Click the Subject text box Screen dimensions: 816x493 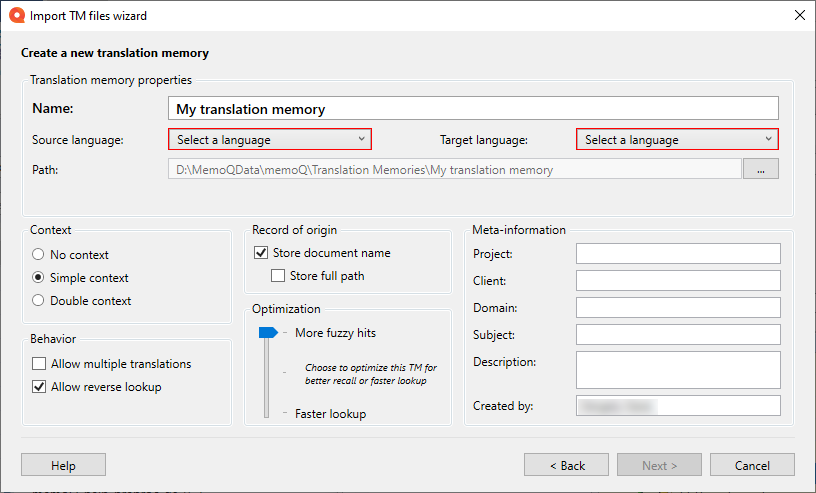coord(678,335)
